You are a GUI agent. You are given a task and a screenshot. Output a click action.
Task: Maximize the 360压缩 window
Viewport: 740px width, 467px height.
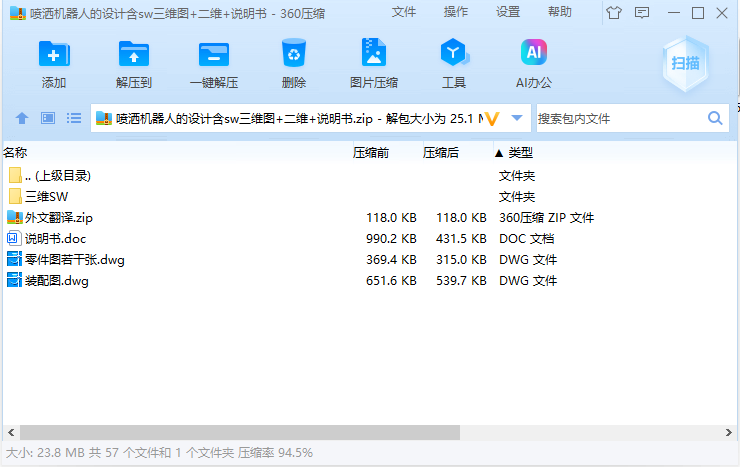coord(698,13)
